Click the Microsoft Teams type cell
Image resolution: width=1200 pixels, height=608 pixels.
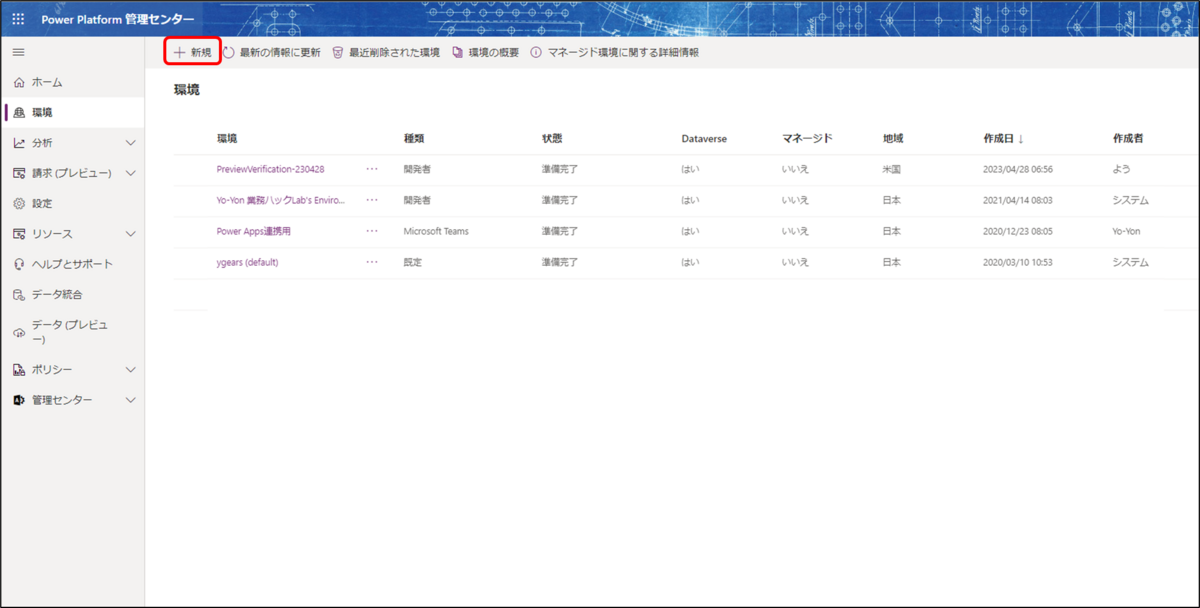click(x=436, y=231)
